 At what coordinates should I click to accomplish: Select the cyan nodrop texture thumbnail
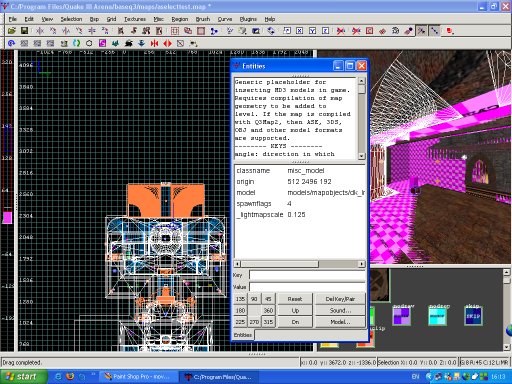pos(437,316)
